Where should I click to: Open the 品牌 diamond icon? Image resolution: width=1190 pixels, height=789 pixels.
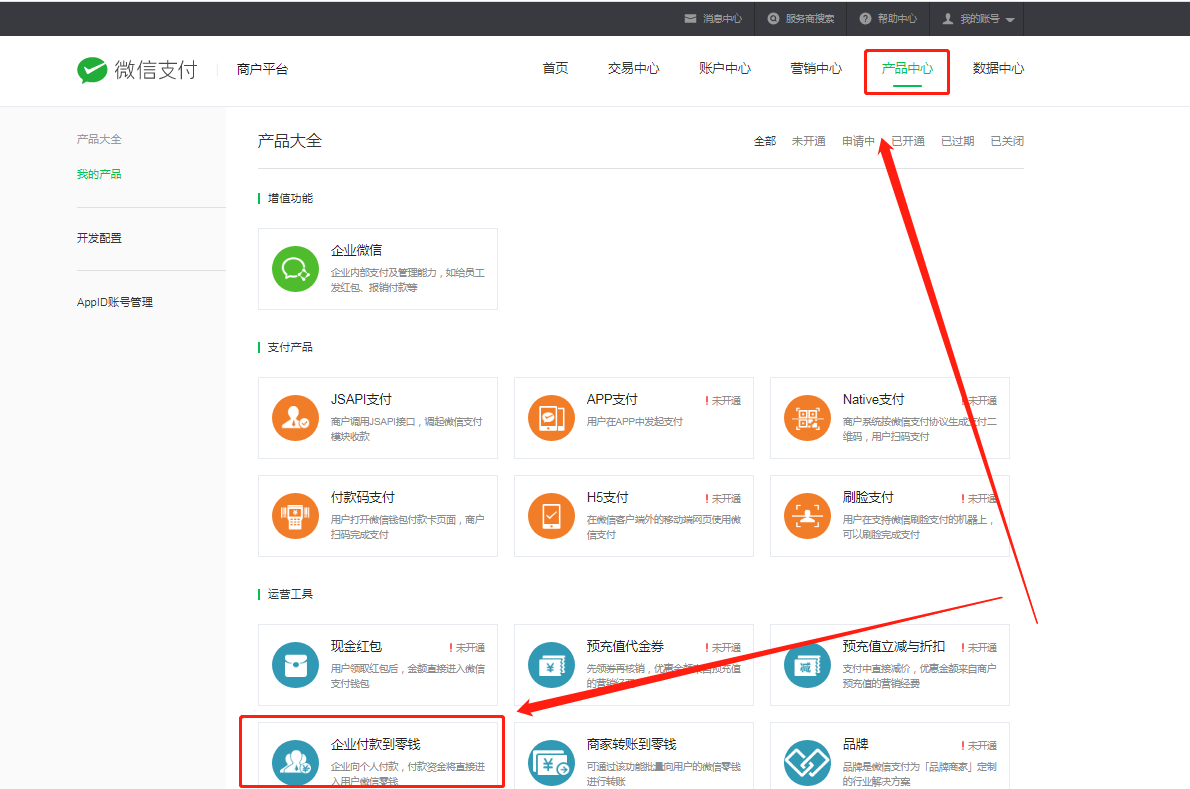click(x=807, y=762)
